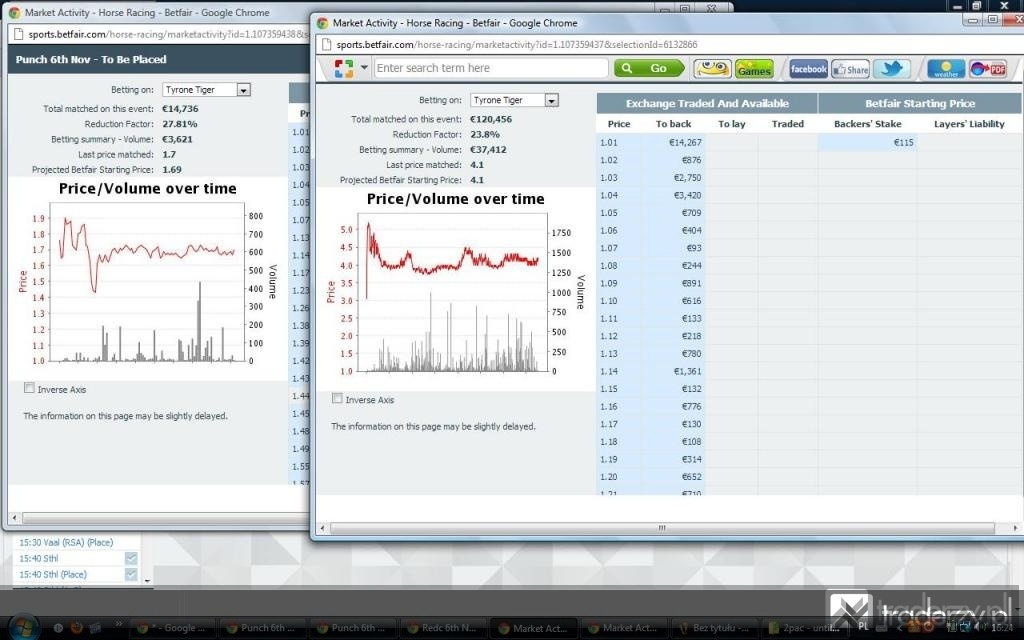This screenshot has height=640, width=1024.
Task: Open the weather toolbar icon
Action: 946,69
